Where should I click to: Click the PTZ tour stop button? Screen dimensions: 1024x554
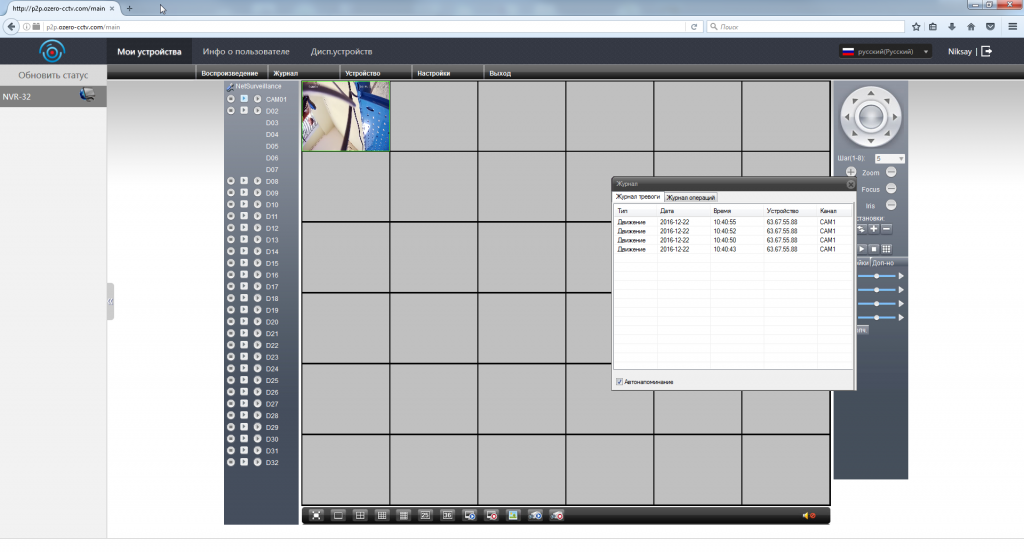coord(874,249)
